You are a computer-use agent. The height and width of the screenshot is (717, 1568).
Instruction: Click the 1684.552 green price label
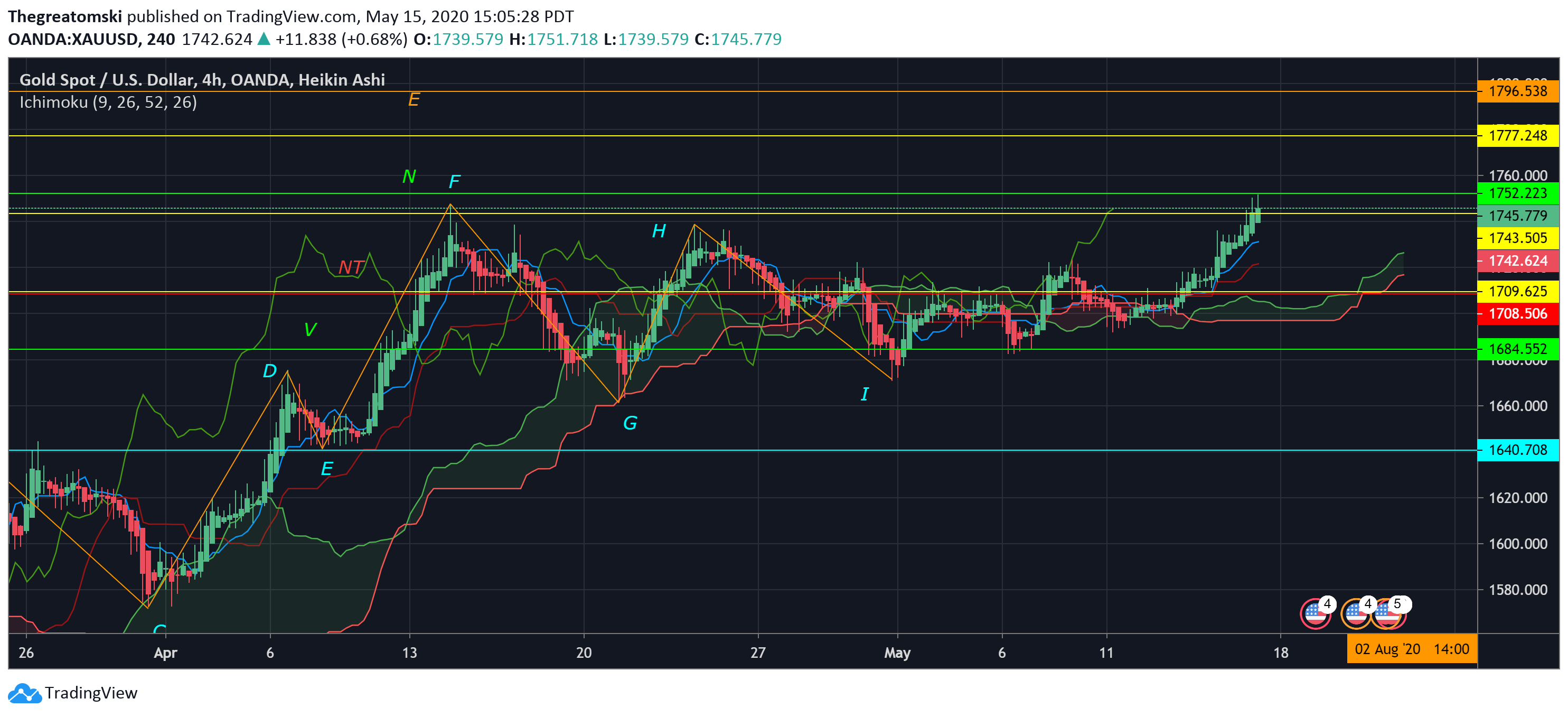point(1517,349)
